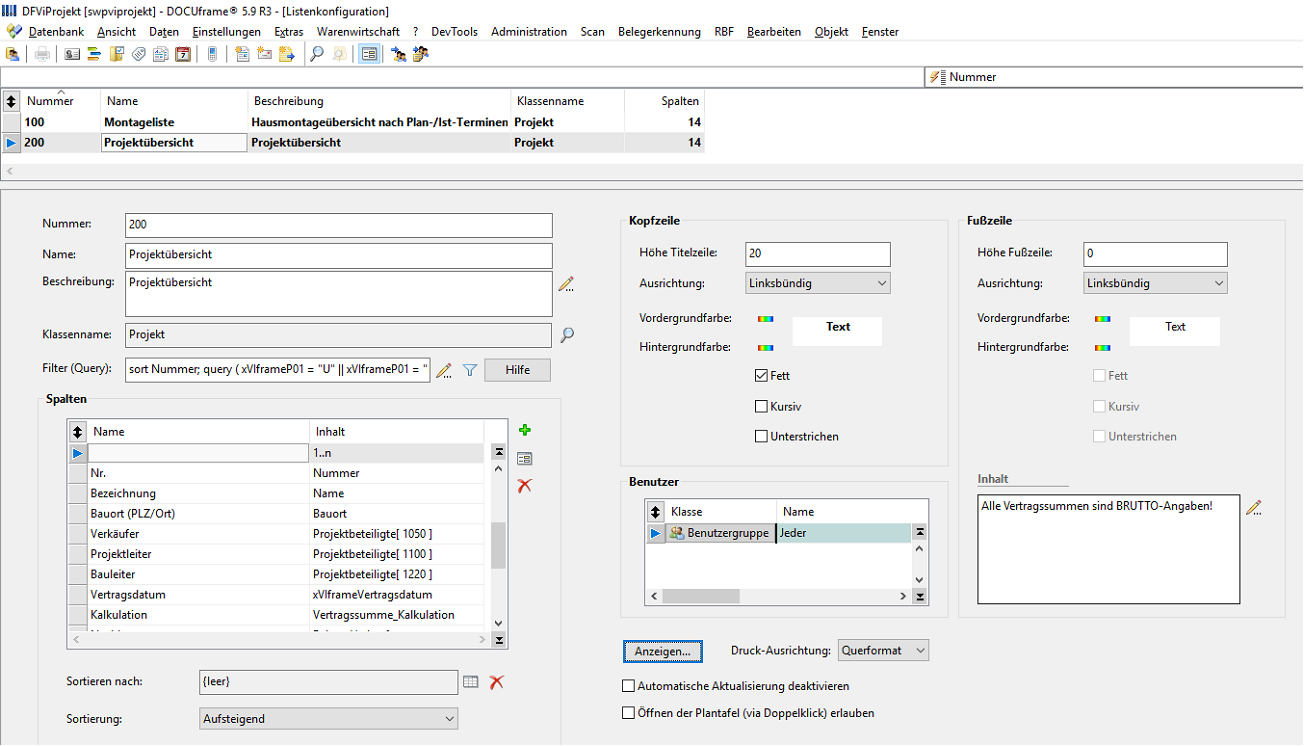Screen dimensions: 1304x746
Task: Click the Spalten column header in top list
Action: [665, 101]
